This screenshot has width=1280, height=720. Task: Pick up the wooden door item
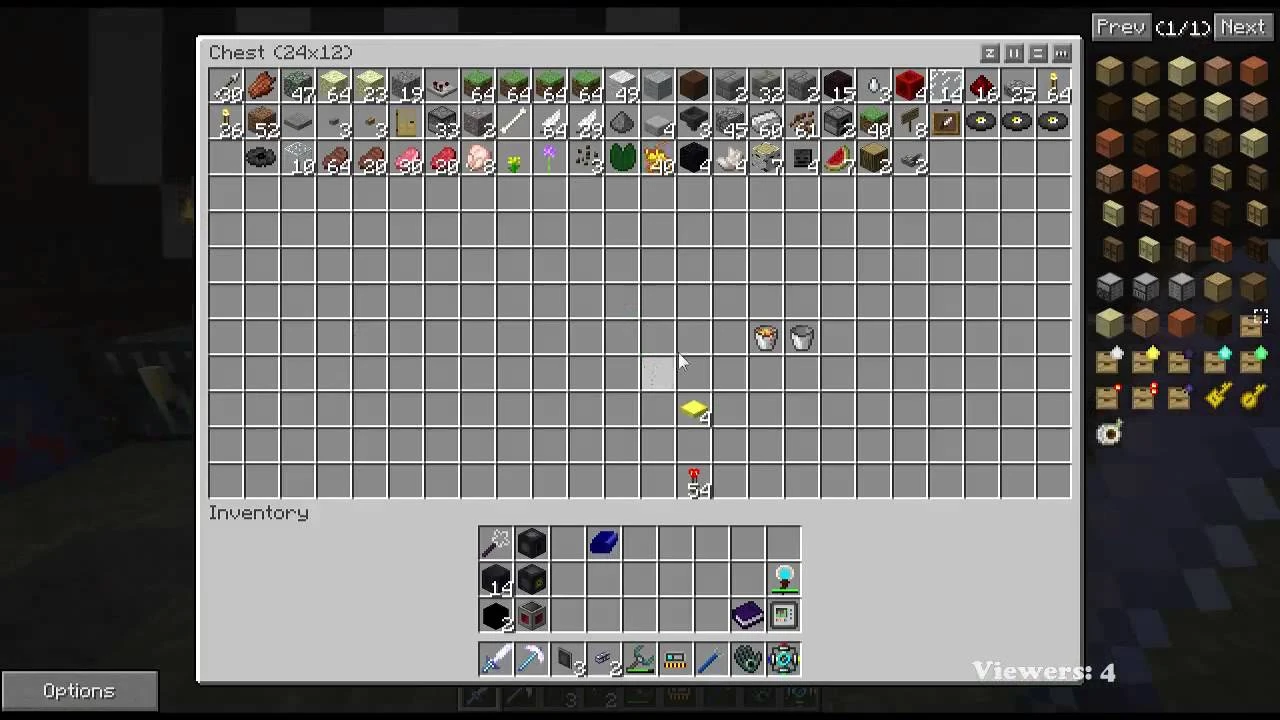pyautogui.click(x=406, y=123)
